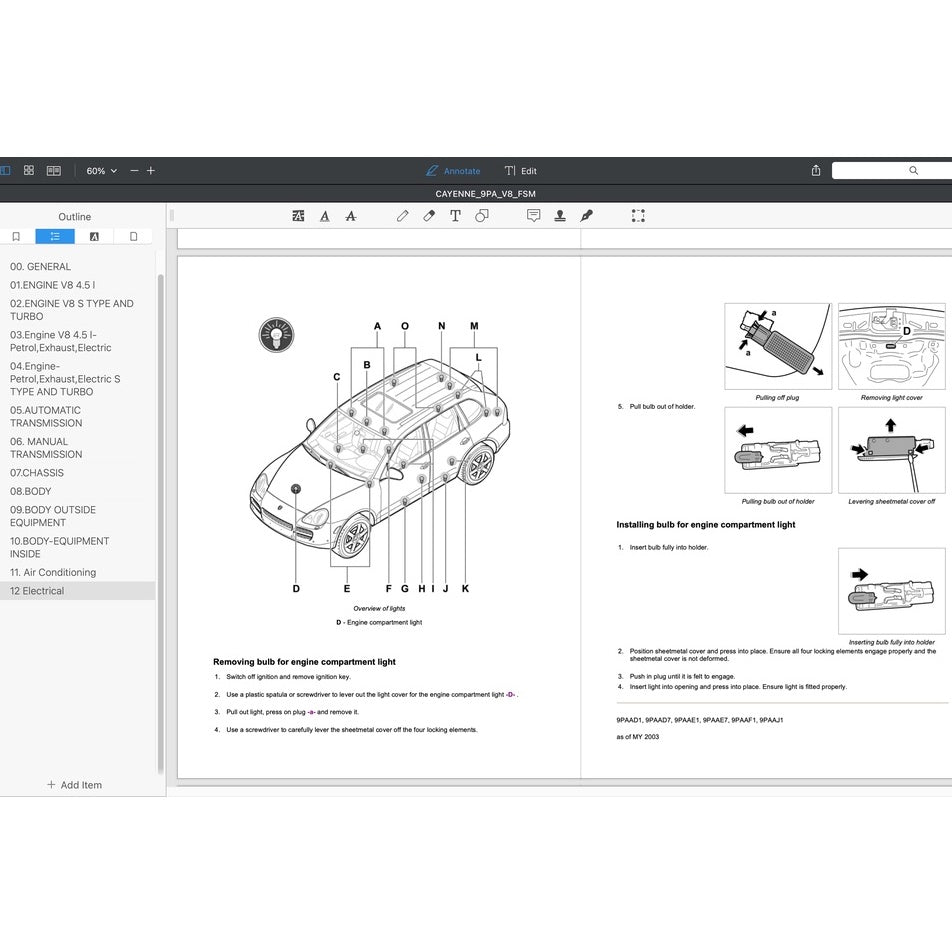Switch to Annotate mode
The width and height of the screenshot is (952, 952).
pos(453,171)
